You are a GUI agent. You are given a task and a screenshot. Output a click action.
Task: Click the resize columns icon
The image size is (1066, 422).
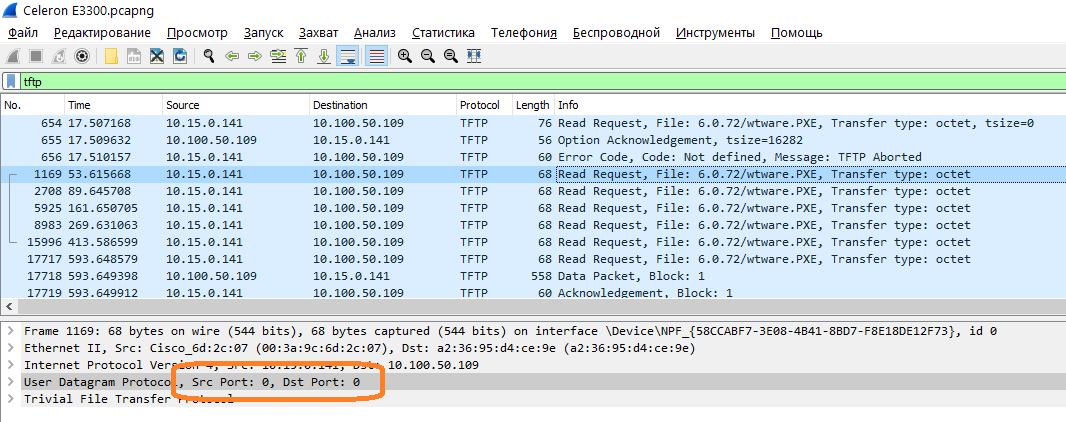(474, 56)
